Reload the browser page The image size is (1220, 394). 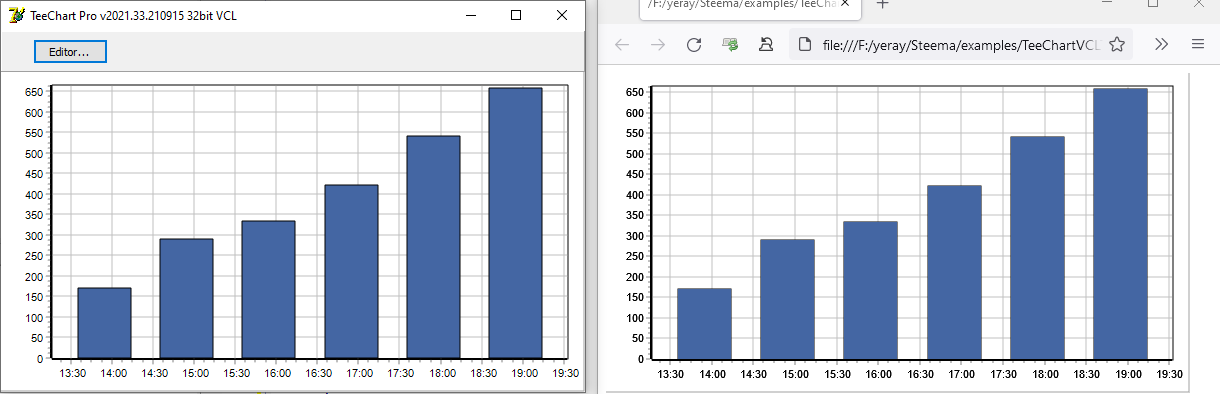pyautogui.click(x=694, y=44)
